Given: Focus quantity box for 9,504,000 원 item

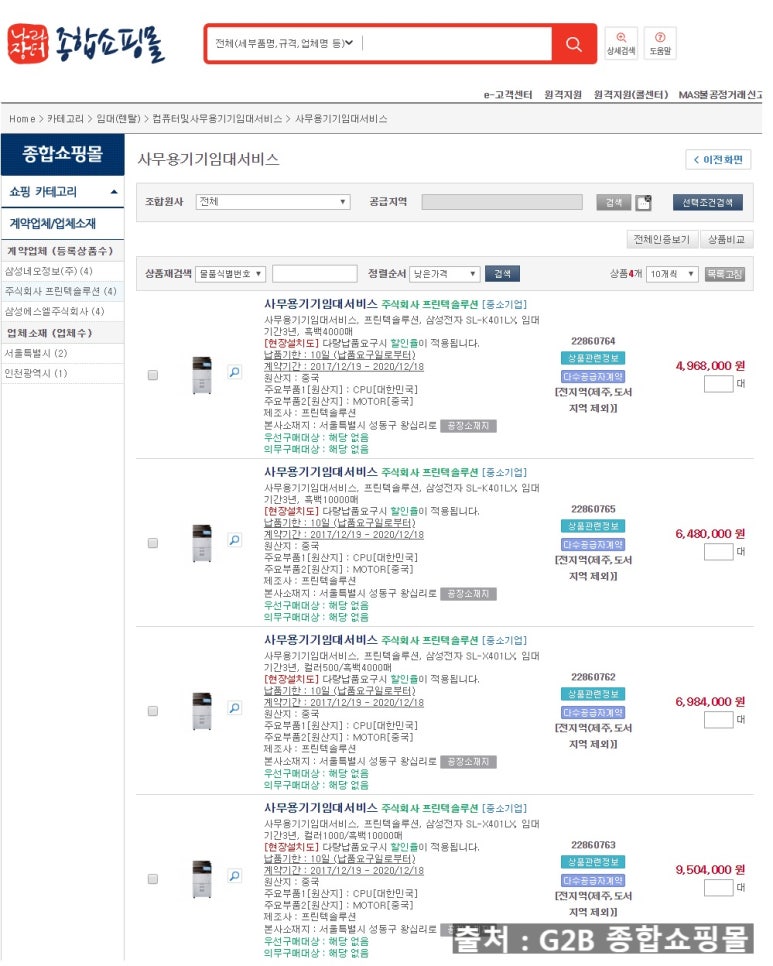Looking at the screenshot, I should [x=718, y=888].
